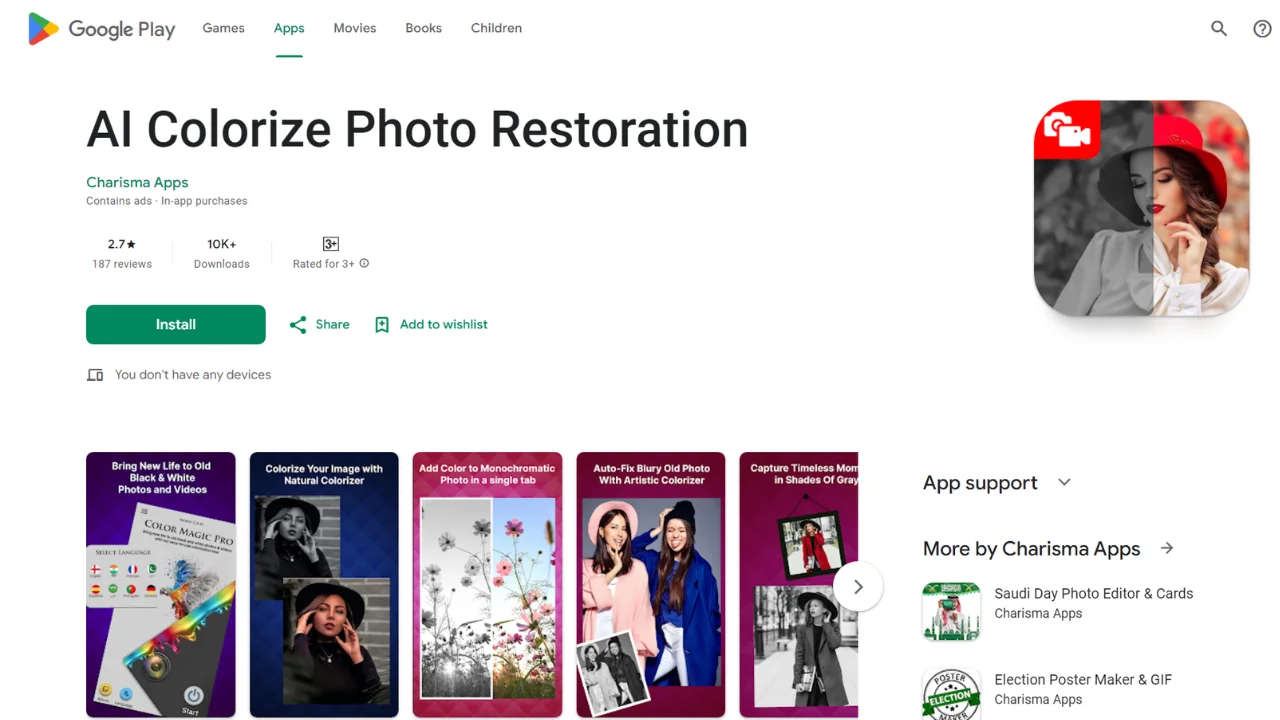Viewport: 1280px width, 720px height.
Task: Click the Add to wishlist bookmark icon
Action: tap(381, 324)
